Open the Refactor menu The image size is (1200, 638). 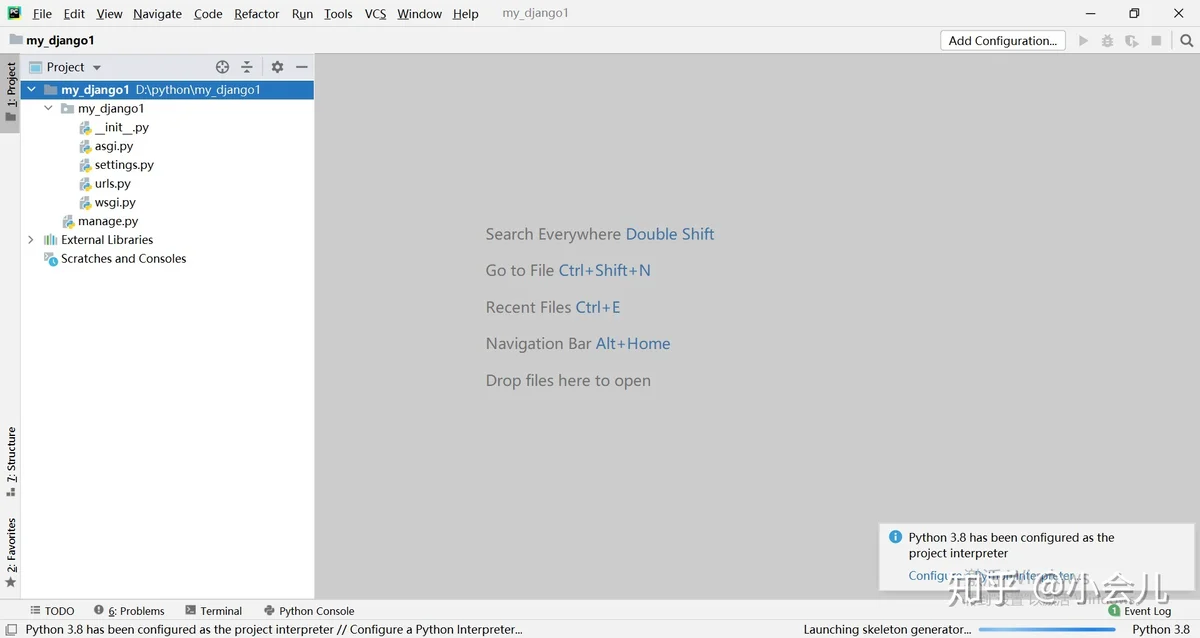pyautogui.click(x=257, y=14)
